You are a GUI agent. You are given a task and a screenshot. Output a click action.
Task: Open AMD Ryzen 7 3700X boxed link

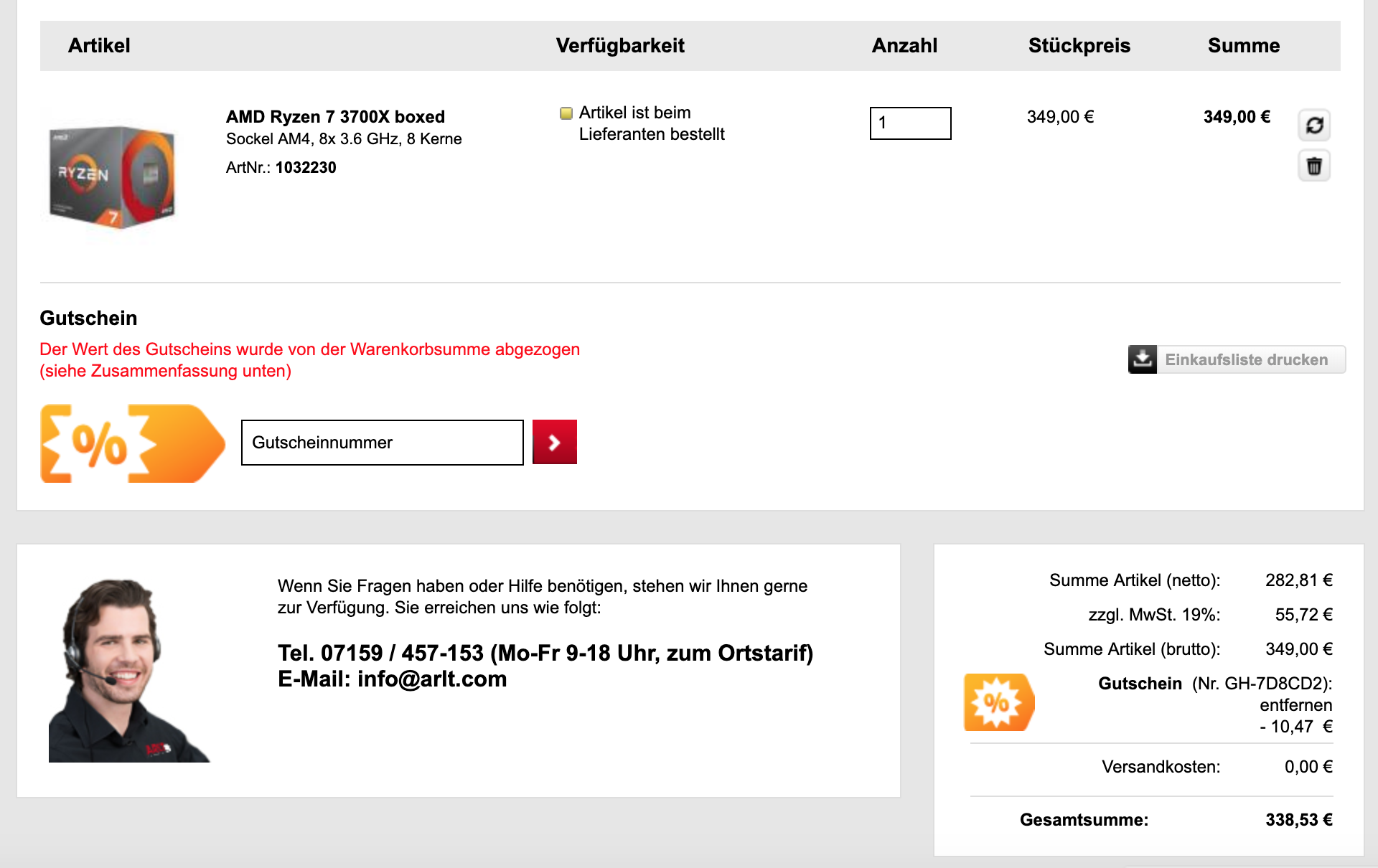[335, 117]
